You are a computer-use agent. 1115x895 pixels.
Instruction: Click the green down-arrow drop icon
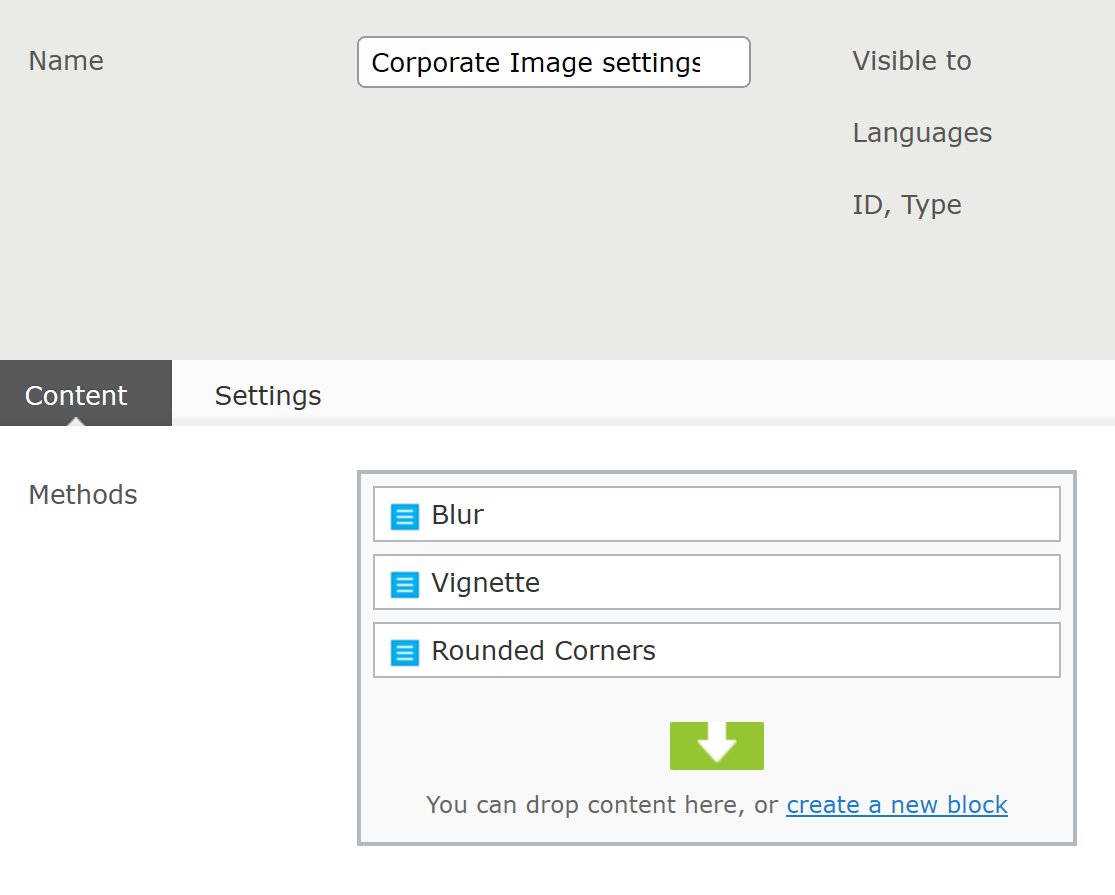click(716, 746)
